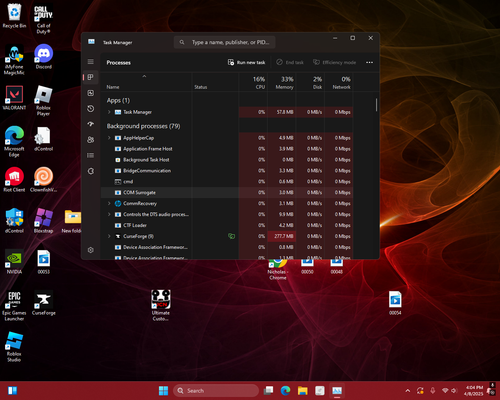Select the Riot Client desktop icon
The image size is (500, 400).
coord(14,180)
